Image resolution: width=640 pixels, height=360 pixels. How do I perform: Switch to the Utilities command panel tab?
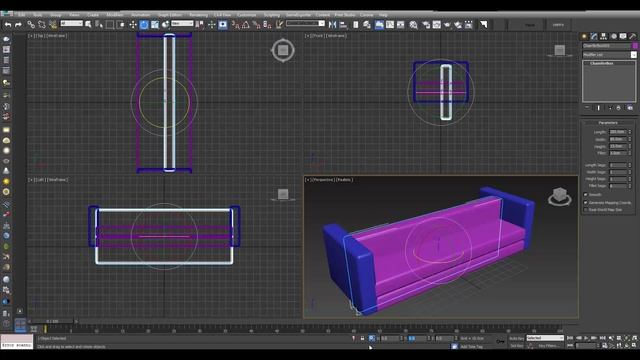click(632, 36)
